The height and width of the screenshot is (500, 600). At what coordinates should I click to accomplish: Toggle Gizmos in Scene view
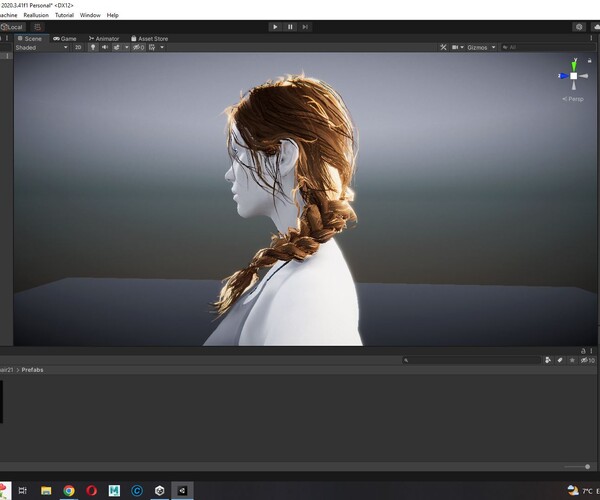477,47
